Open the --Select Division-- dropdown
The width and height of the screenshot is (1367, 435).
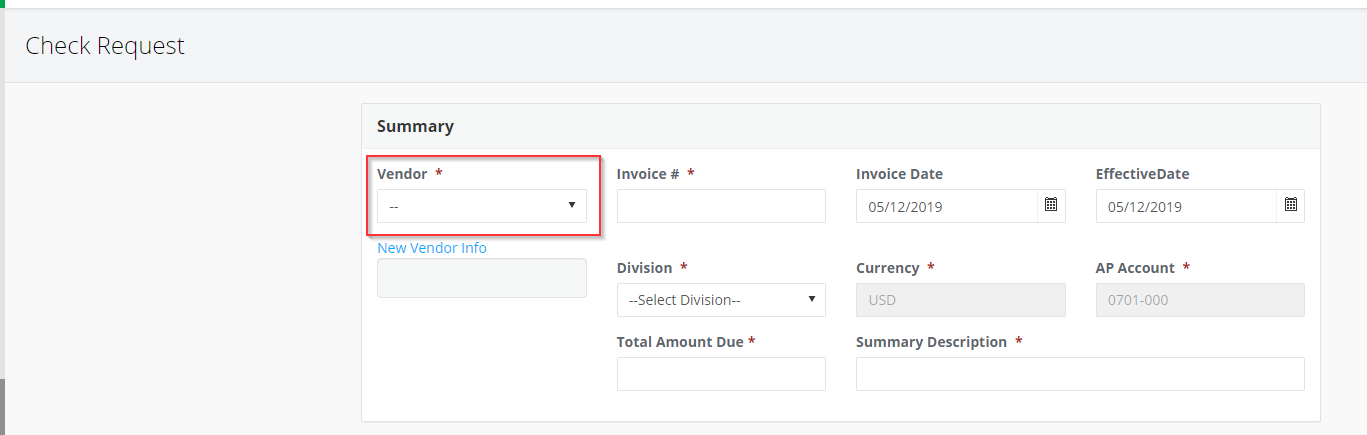[721, 300]
